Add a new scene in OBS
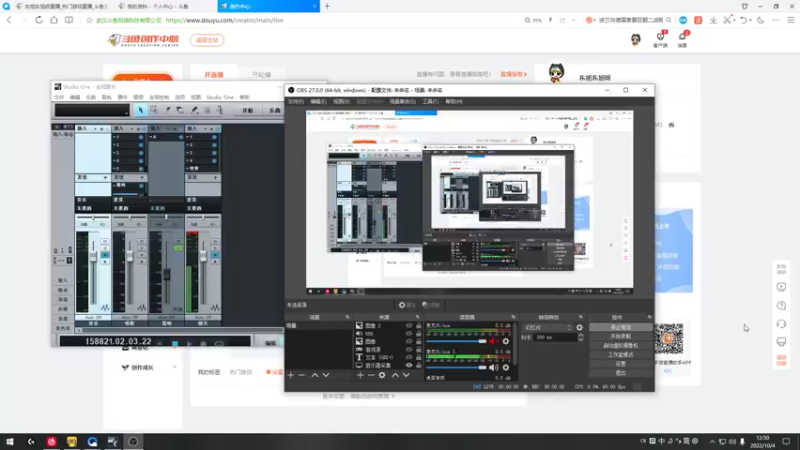This screenshot has height=450, width=800. pos(291,375)
